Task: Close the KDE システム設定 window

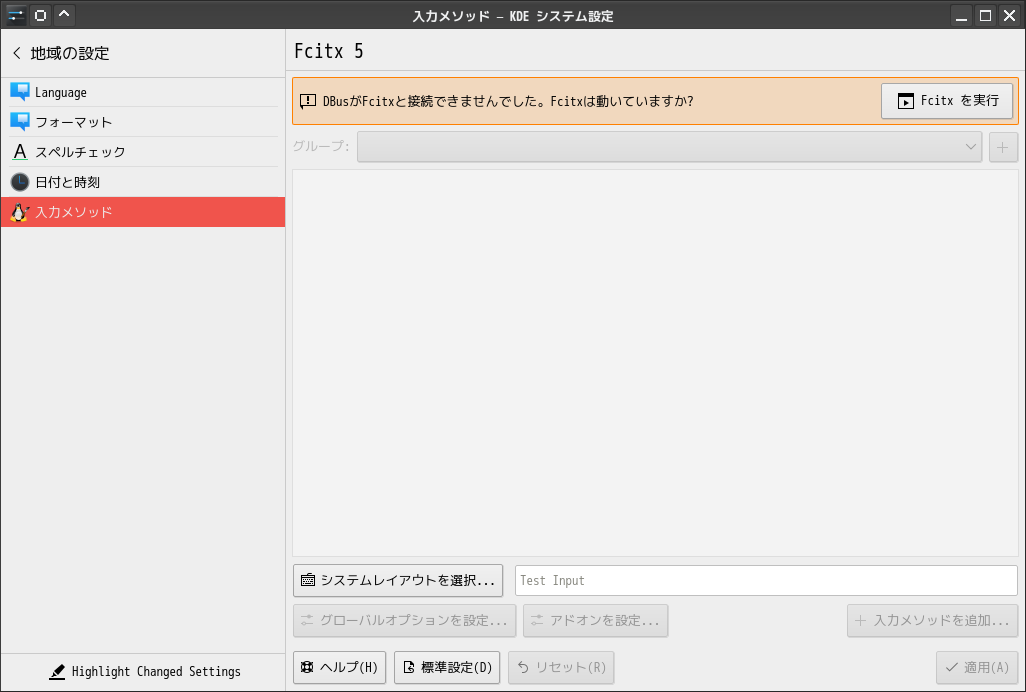Action: [1010, 16]
